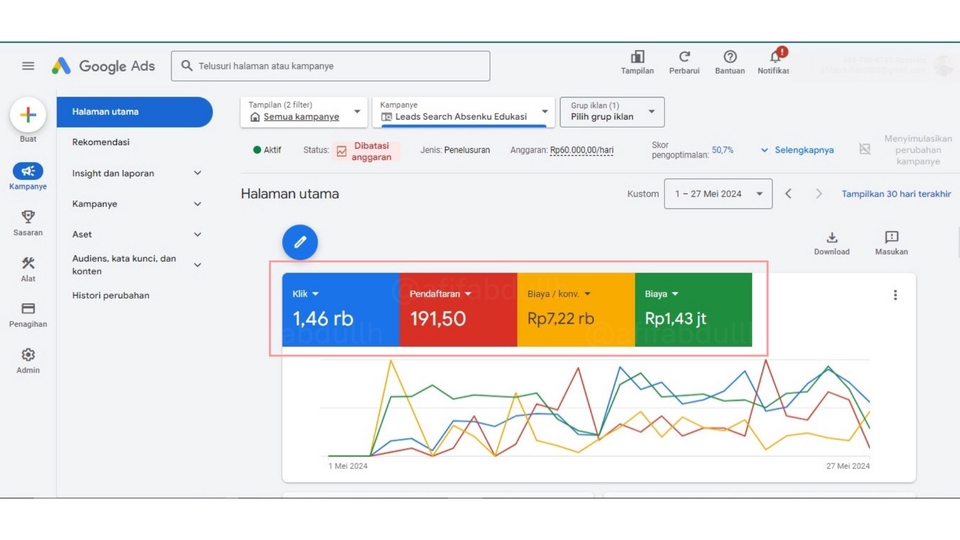Open Sasaran goals trophy icon
Viewport: 960px width, 540px height.
pyautogui.click(x=28, y=217)
